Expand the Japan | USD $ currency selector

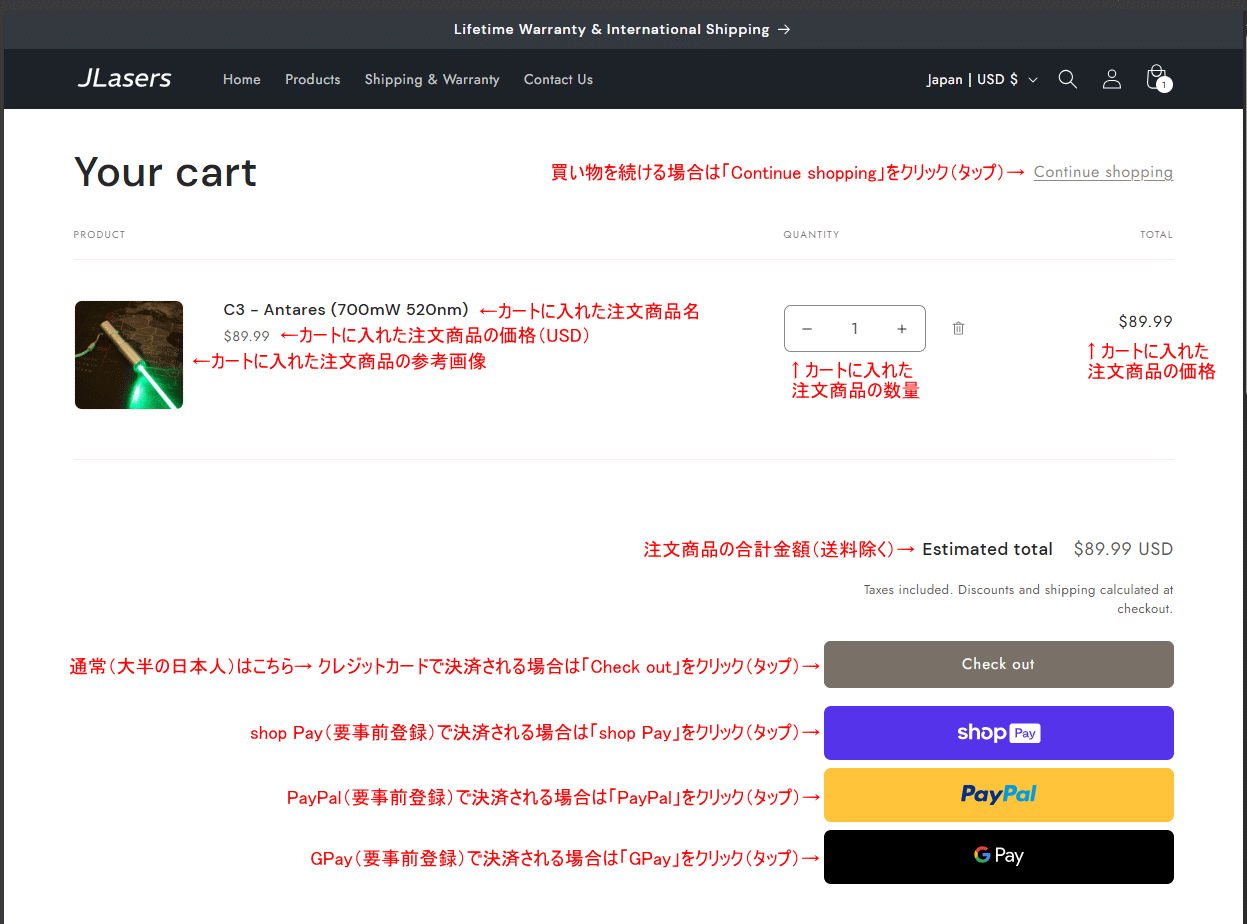[982, 79]
